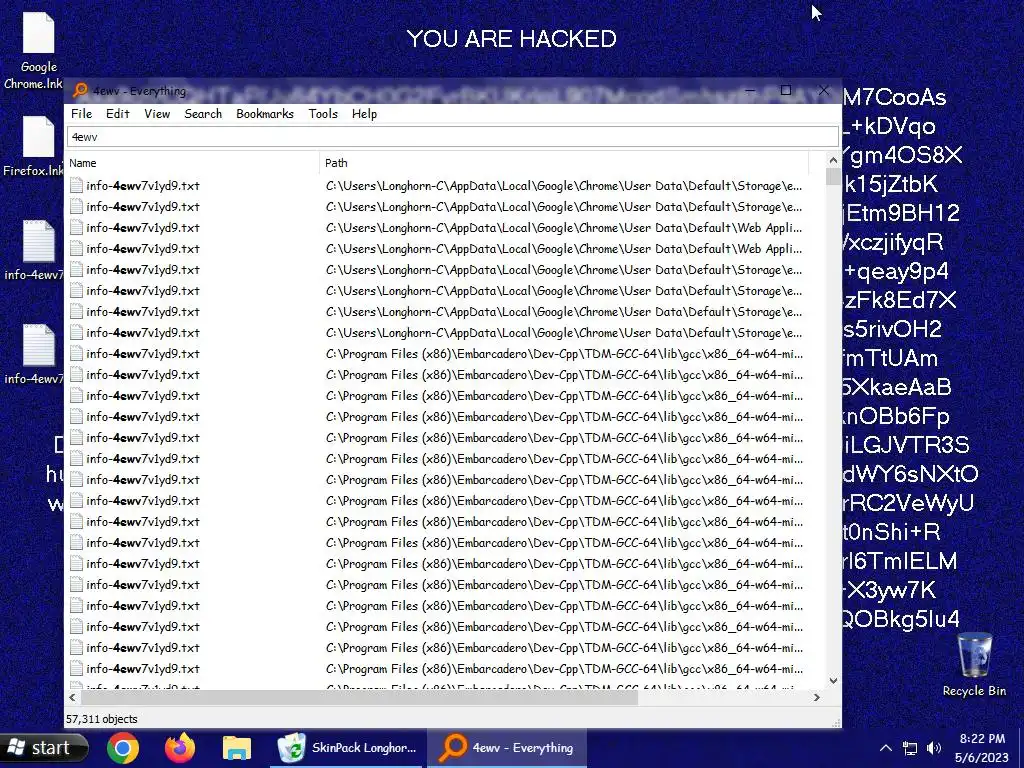Click the volume speaker icon in tray
This screenshot has height=768, width=1024.
pyautogui.click(x=935, y=748)
